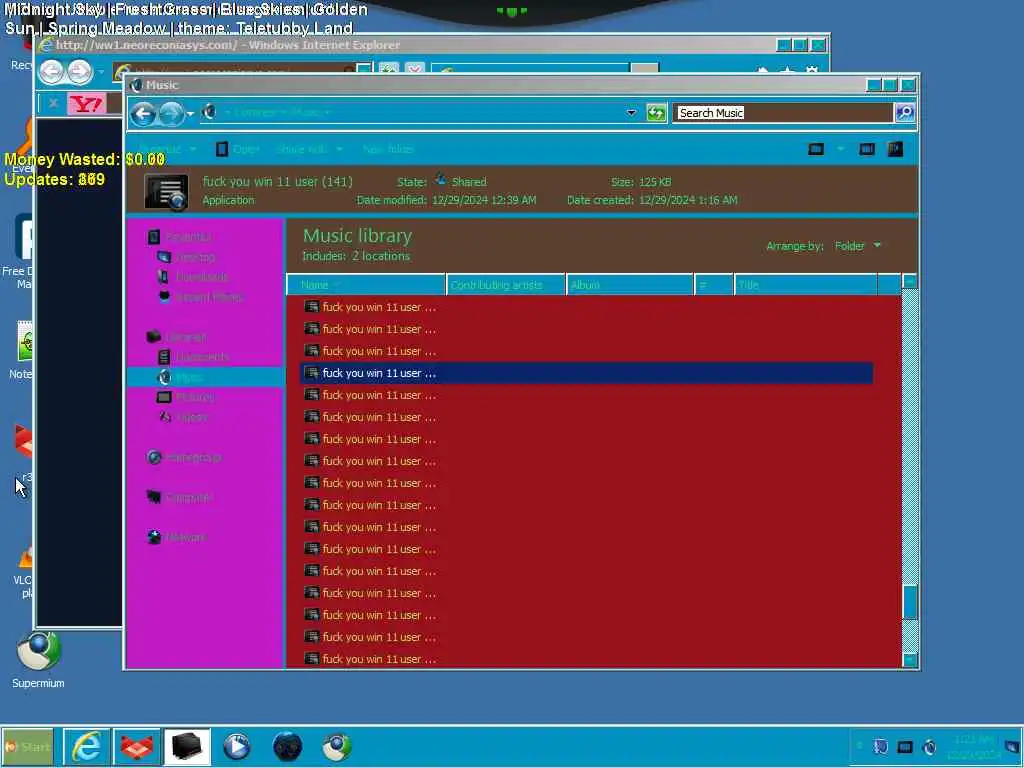Click the file list scroll down arrow
Viewport: 1024px width, 768px height.
(x=909, y=660)
